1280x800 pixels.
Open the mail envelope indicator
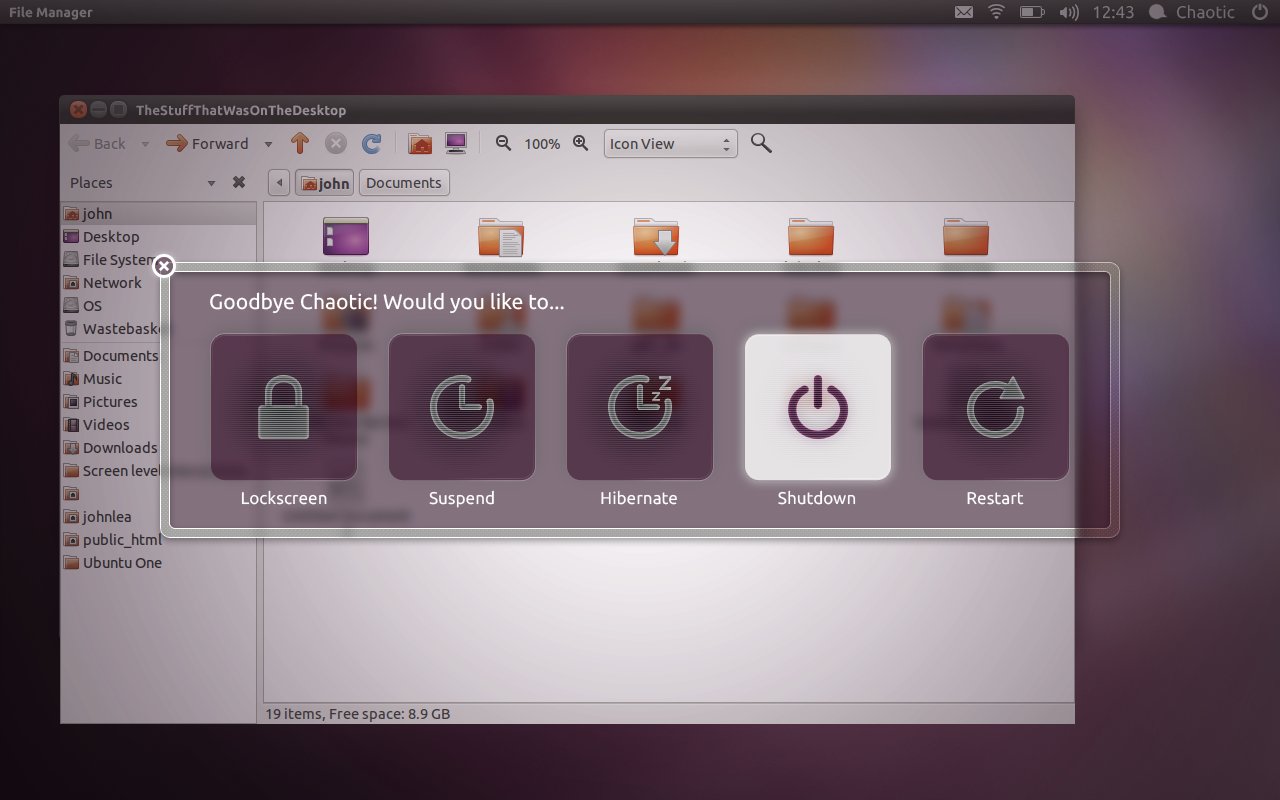(963, 12)
